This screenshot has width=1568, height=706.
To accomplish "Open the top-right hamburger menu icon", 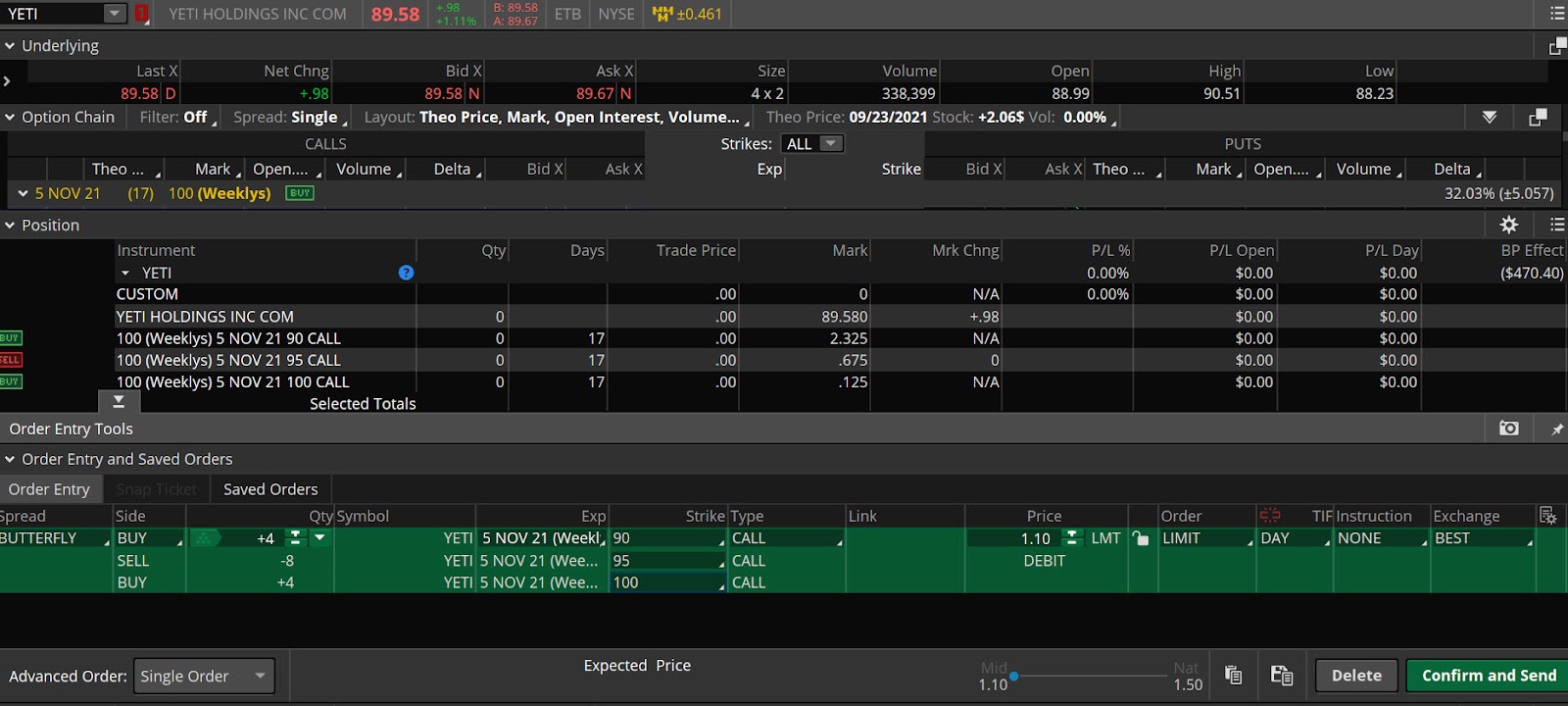I will click(x=1557, y=14).
